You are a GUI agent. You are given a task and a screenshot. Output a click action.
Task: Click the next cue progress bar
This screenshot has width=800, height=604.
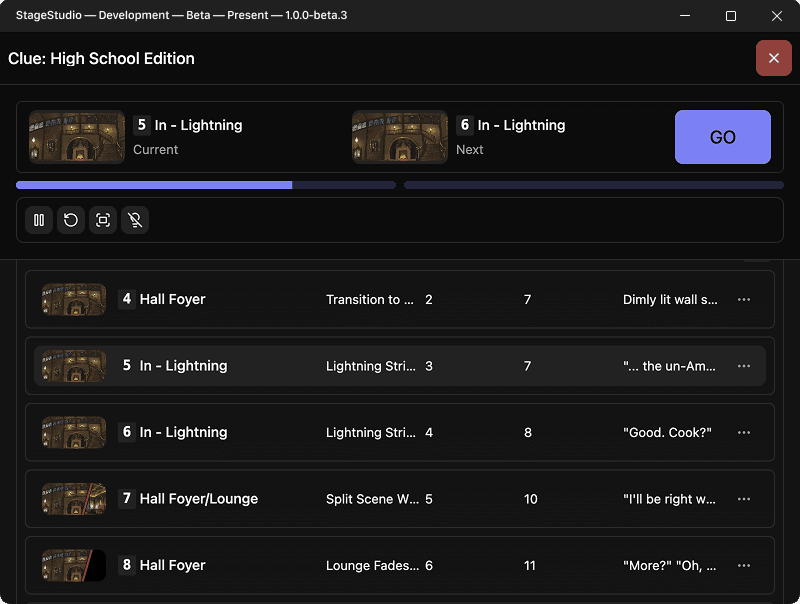tap(594, 185)
